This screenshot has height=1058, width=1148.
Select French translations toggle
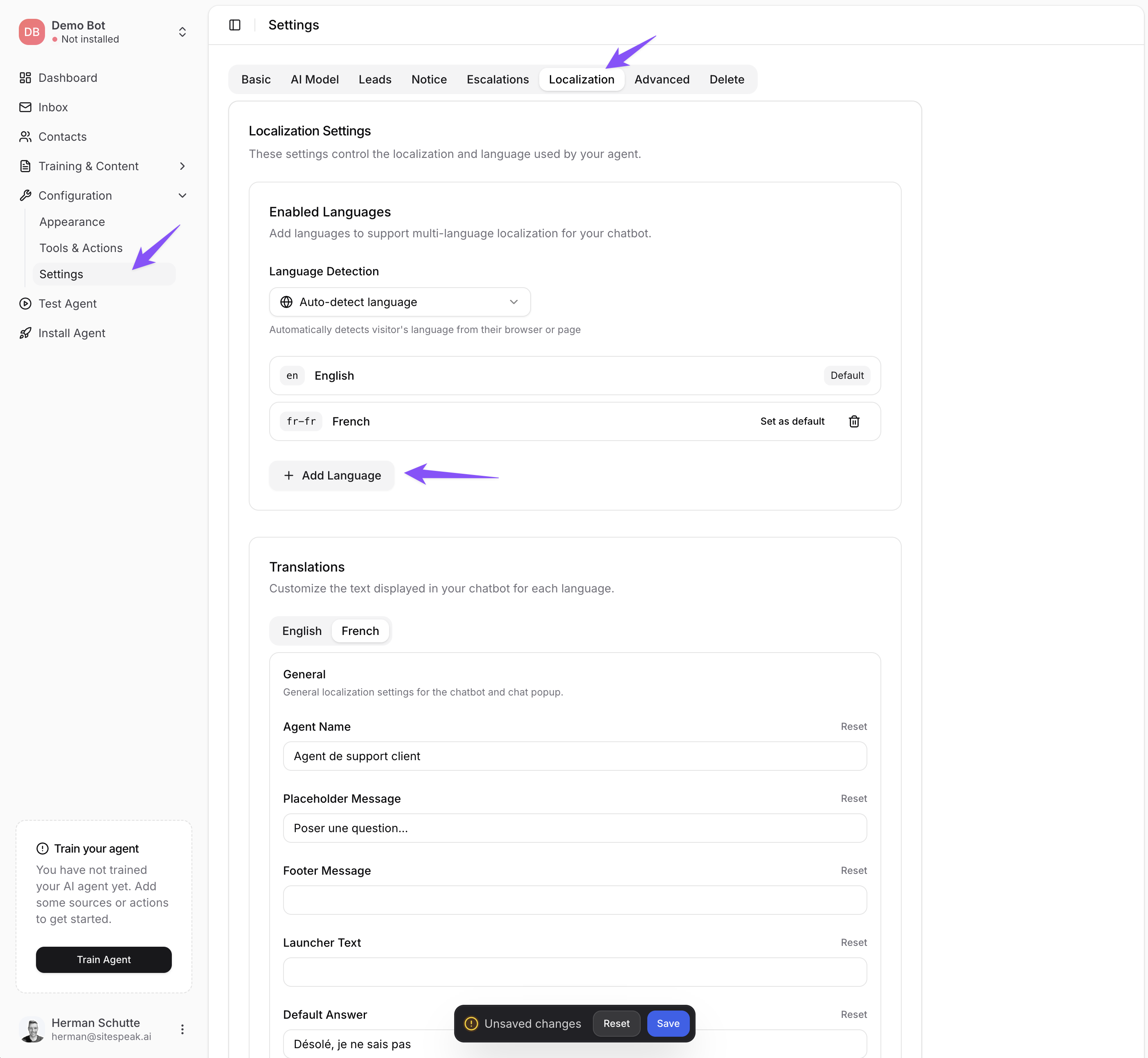coord(360,631)
